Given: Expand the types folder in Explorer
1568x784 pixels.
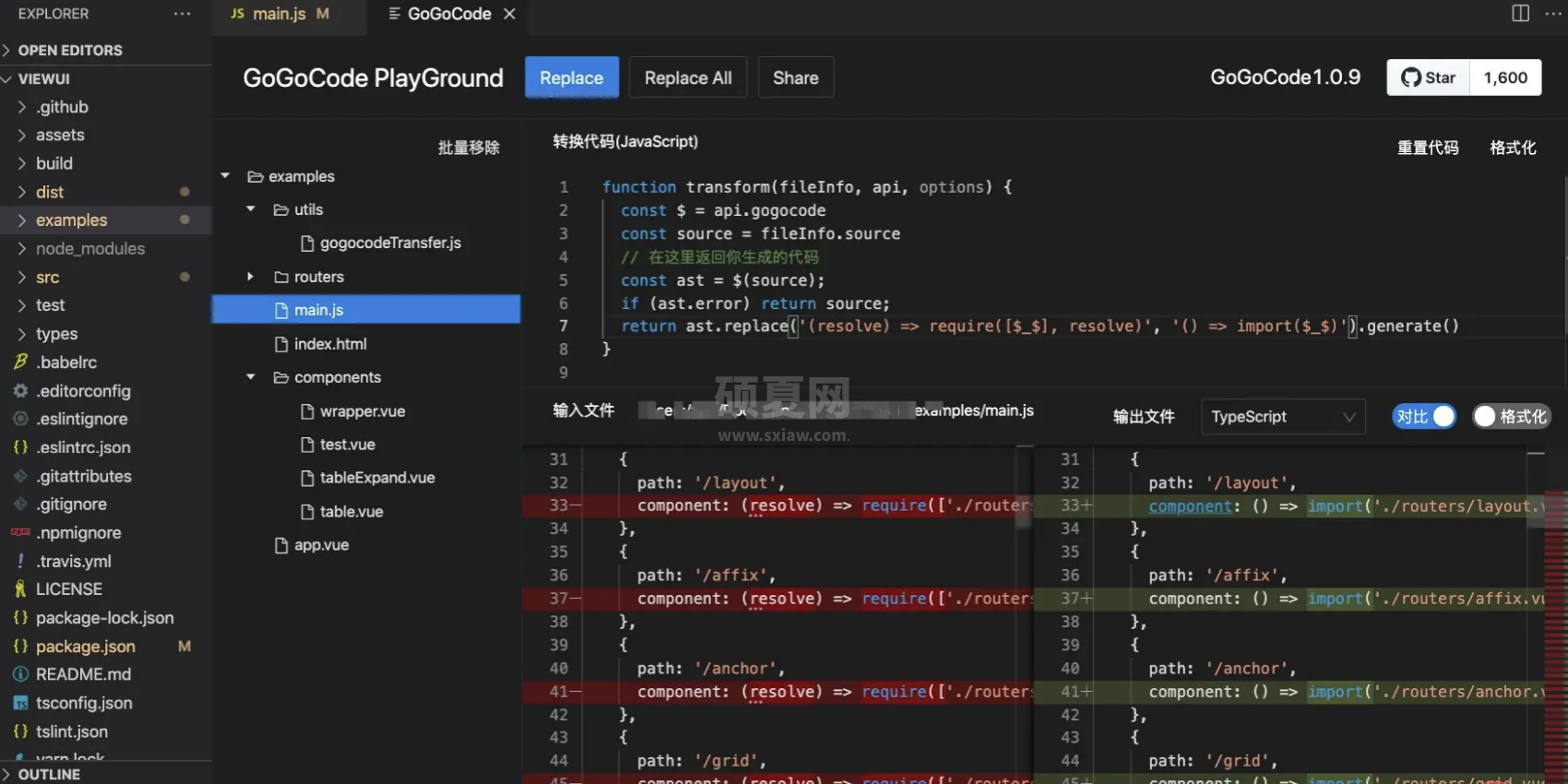Looking at the screenshot, I should 106,334.
